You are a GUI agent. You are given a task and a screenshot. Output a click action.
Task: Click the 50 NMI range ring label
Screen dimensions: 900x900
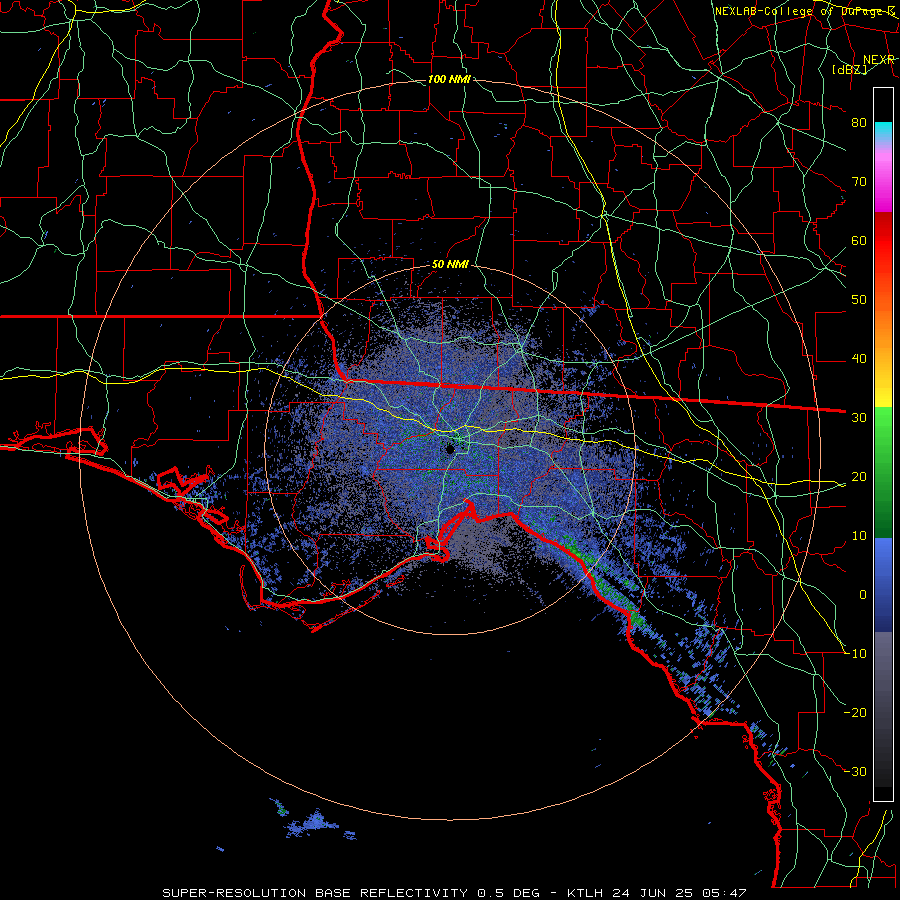click(450, 265)
